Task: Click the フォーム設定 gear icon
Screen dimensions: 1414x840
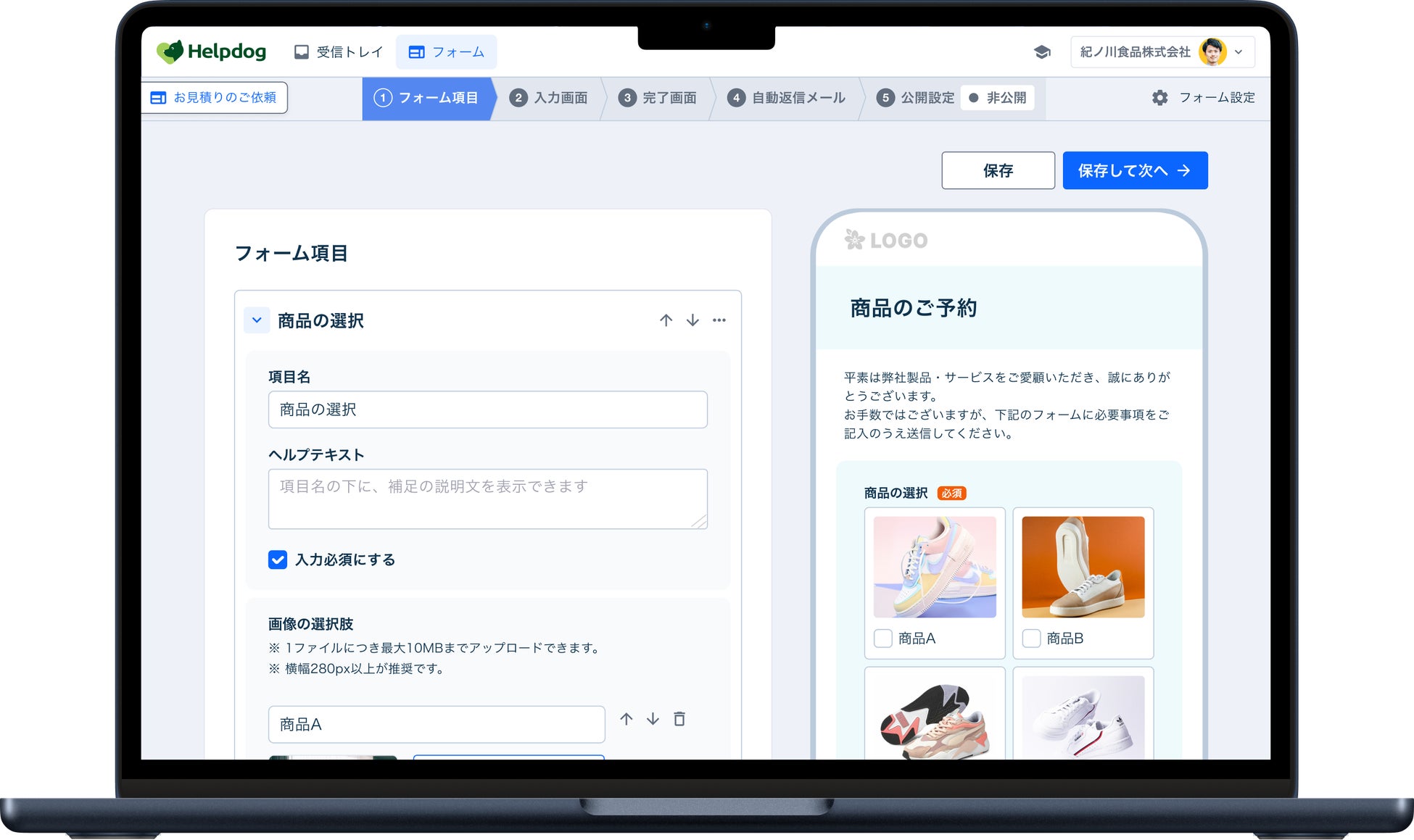Action: tap(1159, 98)
